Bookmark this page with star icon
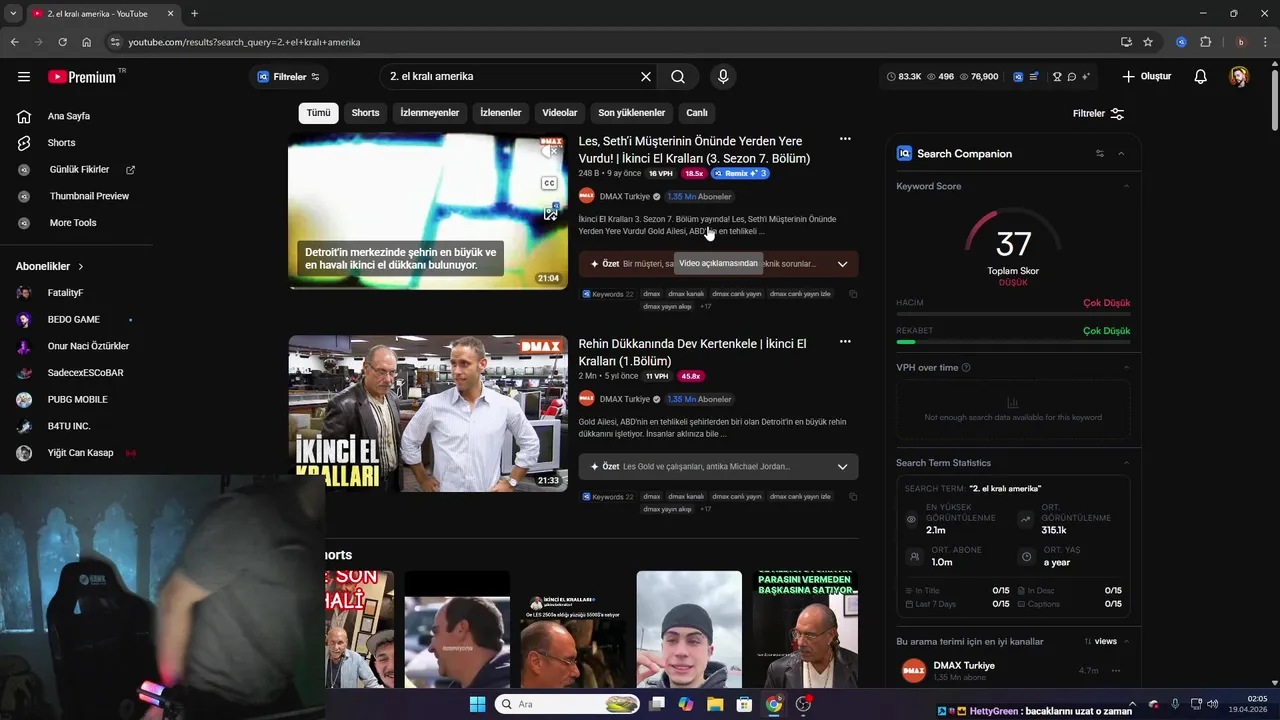Image resolution: width=1280 pixels, height=720 pixels. 1148,42
